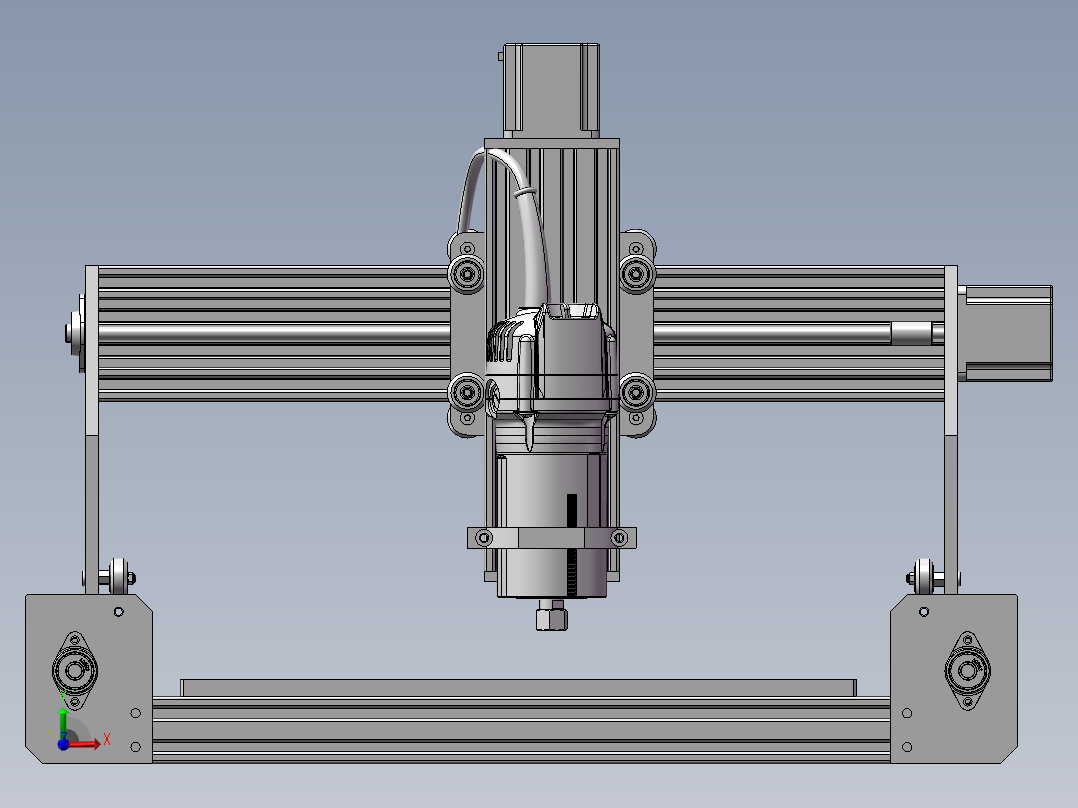
Task: Select the lower-left V-wheel on the carriage
Action: (467, 393)
